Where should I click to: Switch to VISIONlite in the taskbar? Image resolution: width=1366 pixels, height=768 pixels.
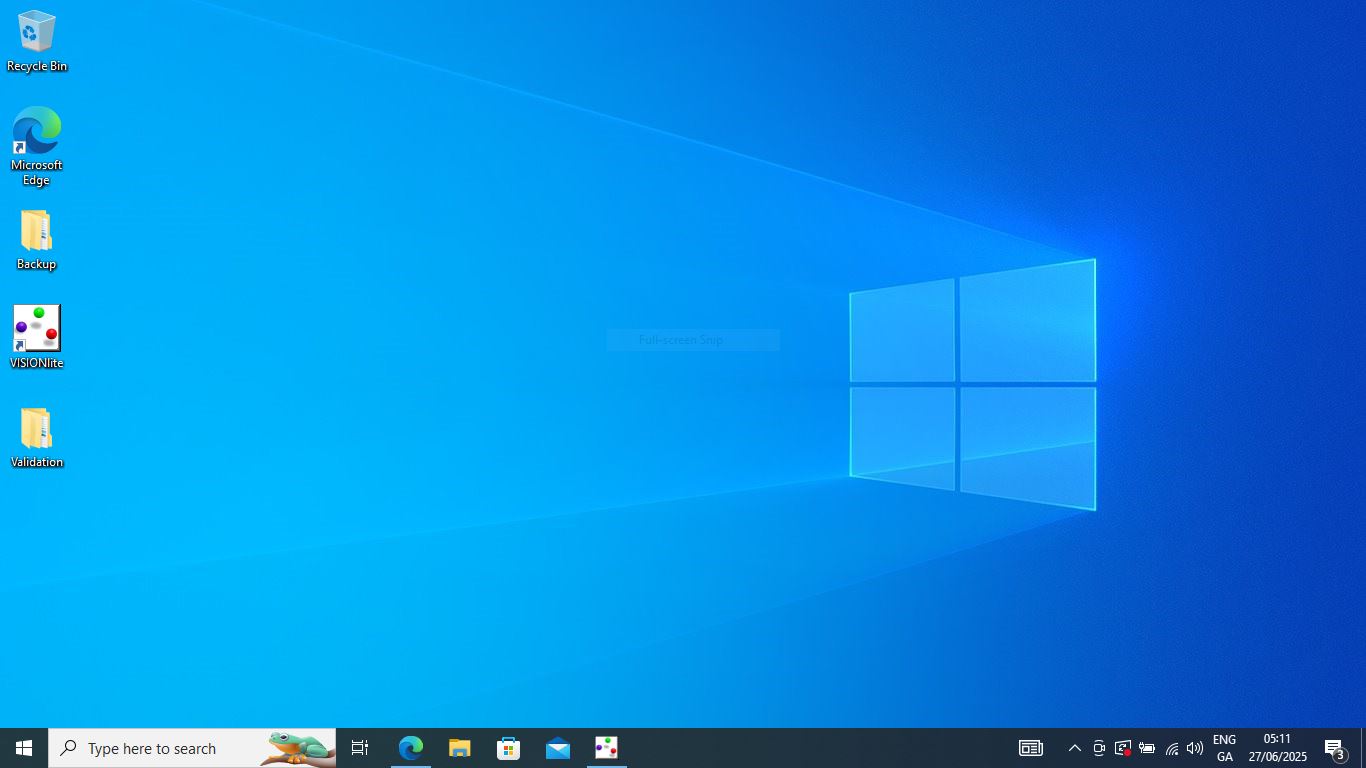pyautogui.click(x=606, y=748)
